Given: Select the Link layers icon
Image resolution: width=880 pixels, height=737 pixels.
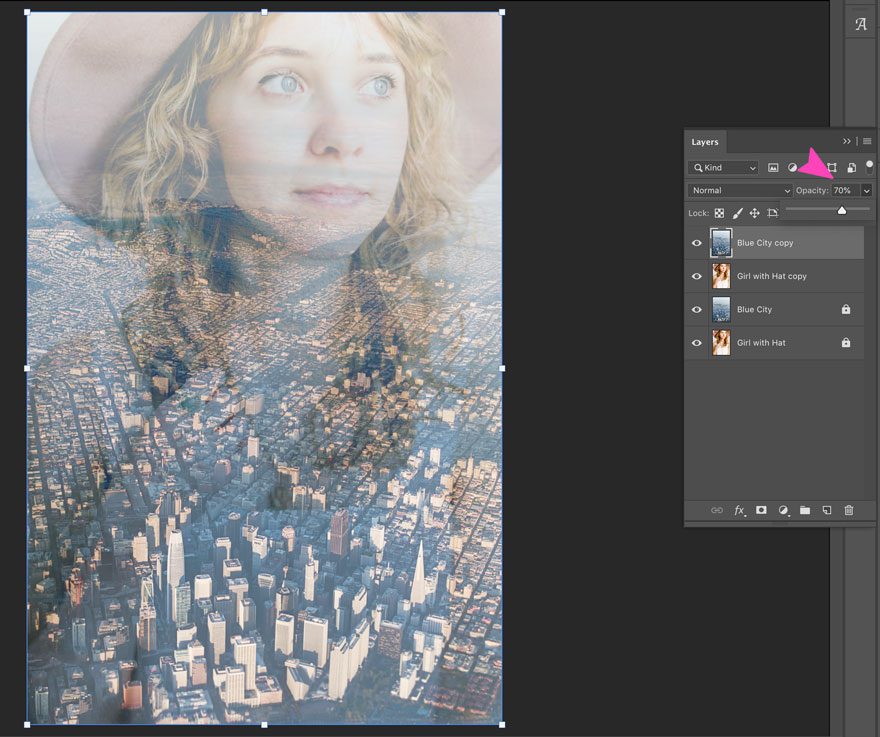Looking at the screenshot, I should pyautogui.click(x=717, y=511).
